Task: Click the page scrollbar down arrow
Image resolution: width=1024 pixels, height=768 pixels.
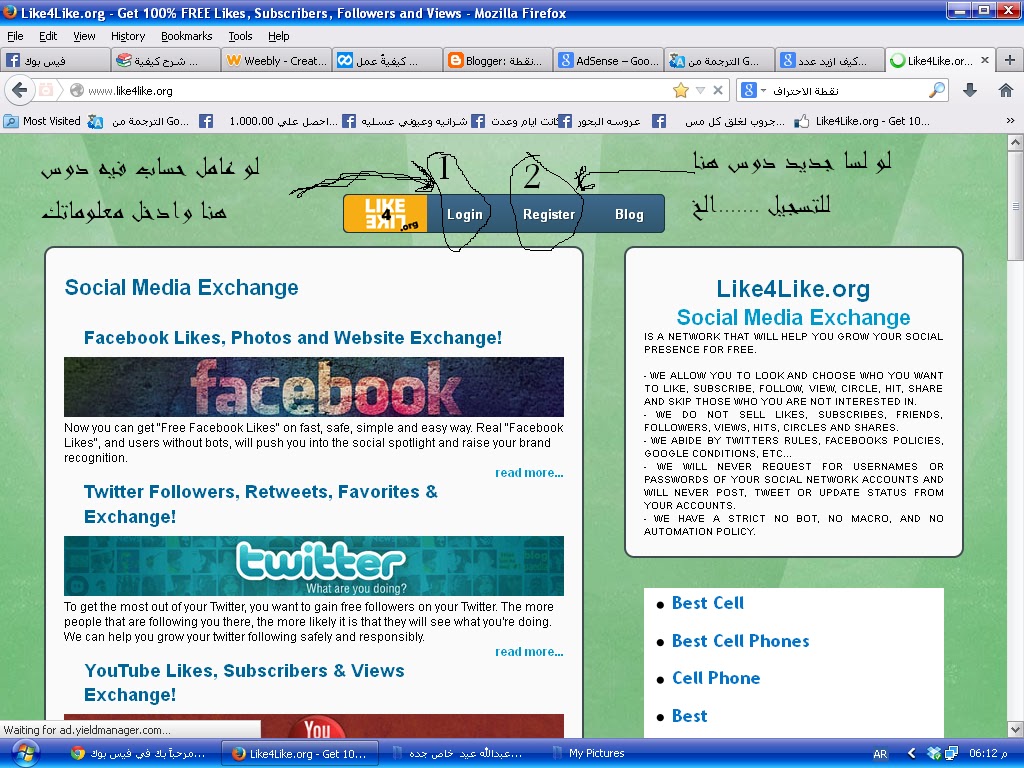Action: point(1015,729)
